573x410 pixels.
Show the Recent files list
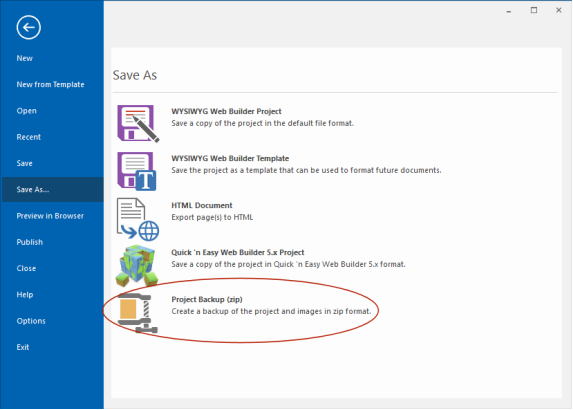coord(29,137)
